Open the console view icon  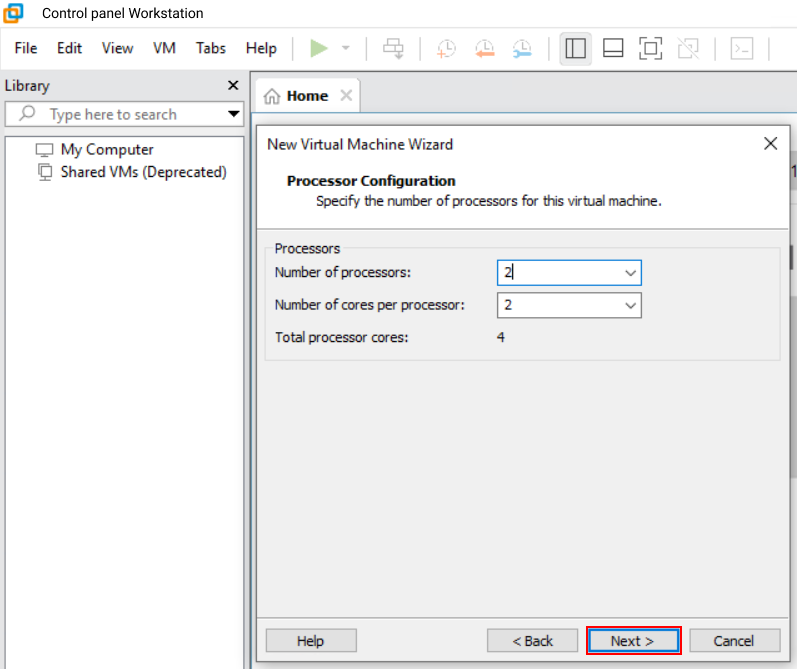point(741,48)
